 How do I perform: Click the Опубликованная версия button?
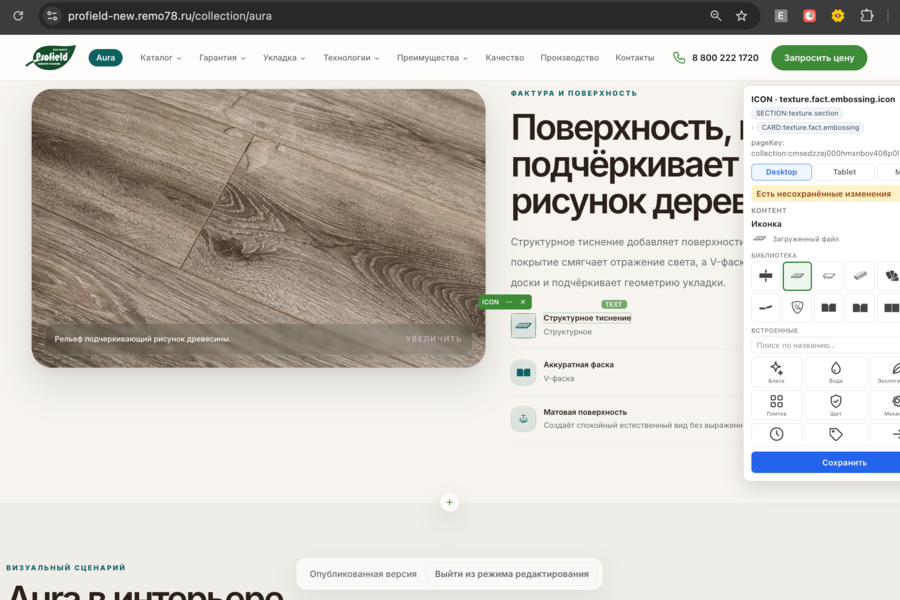363,574
